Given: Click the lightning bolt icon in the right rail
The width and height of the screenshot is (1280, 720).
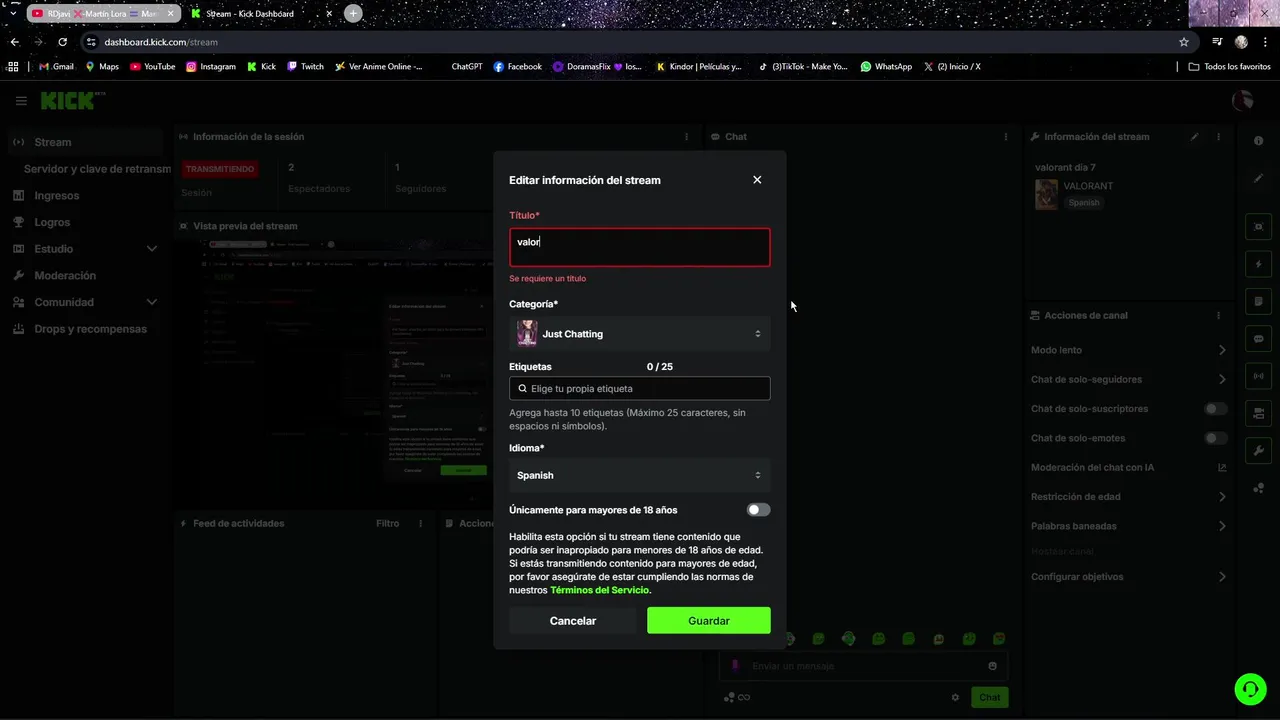Looking at the screenshot, I should pos(1258,264).
